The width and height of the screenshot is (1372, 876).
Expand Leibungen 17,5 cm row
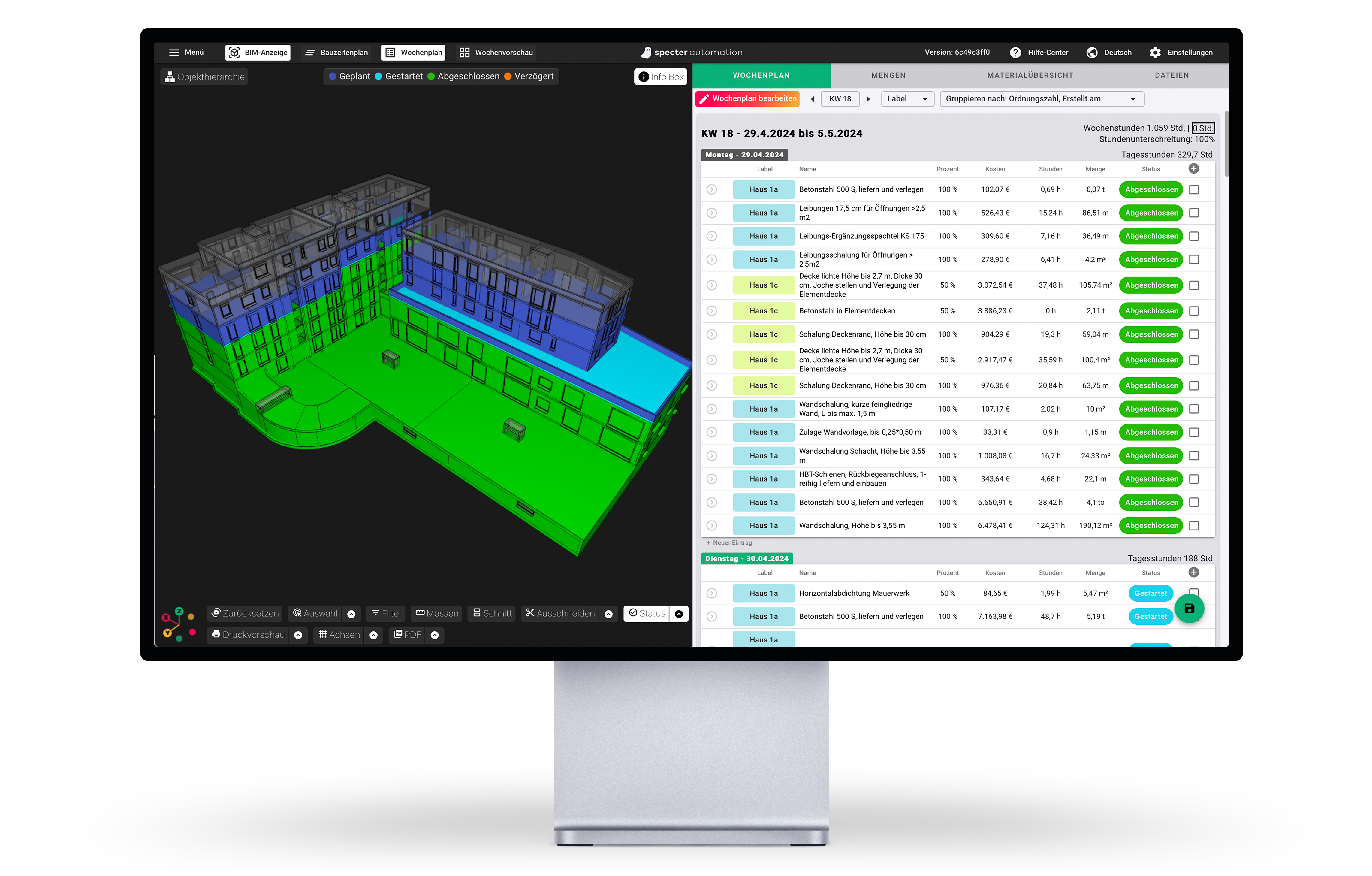tap(712, 213)
